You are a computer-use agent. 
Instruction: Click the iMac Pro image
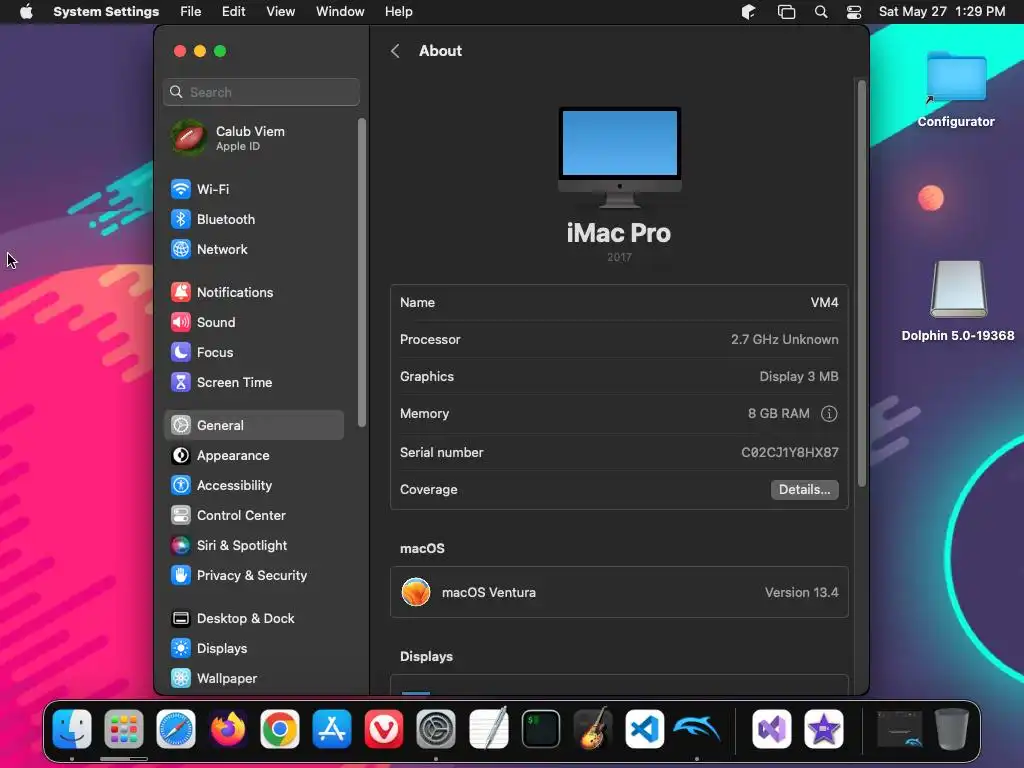point(619,158)
